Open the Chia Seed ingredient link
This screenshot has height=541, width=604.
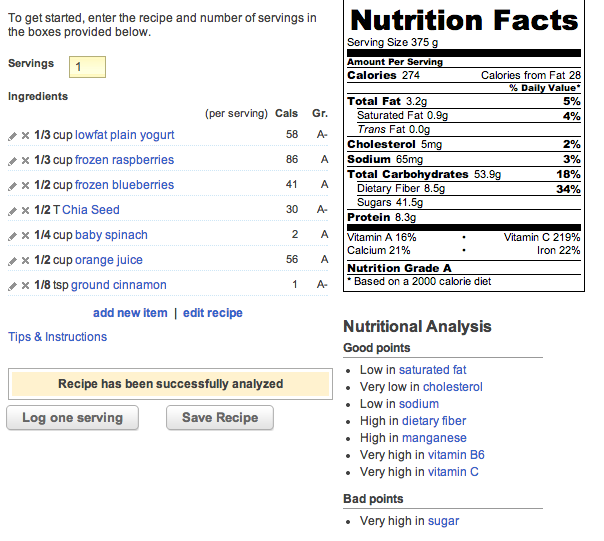click(x=97, y=210)
